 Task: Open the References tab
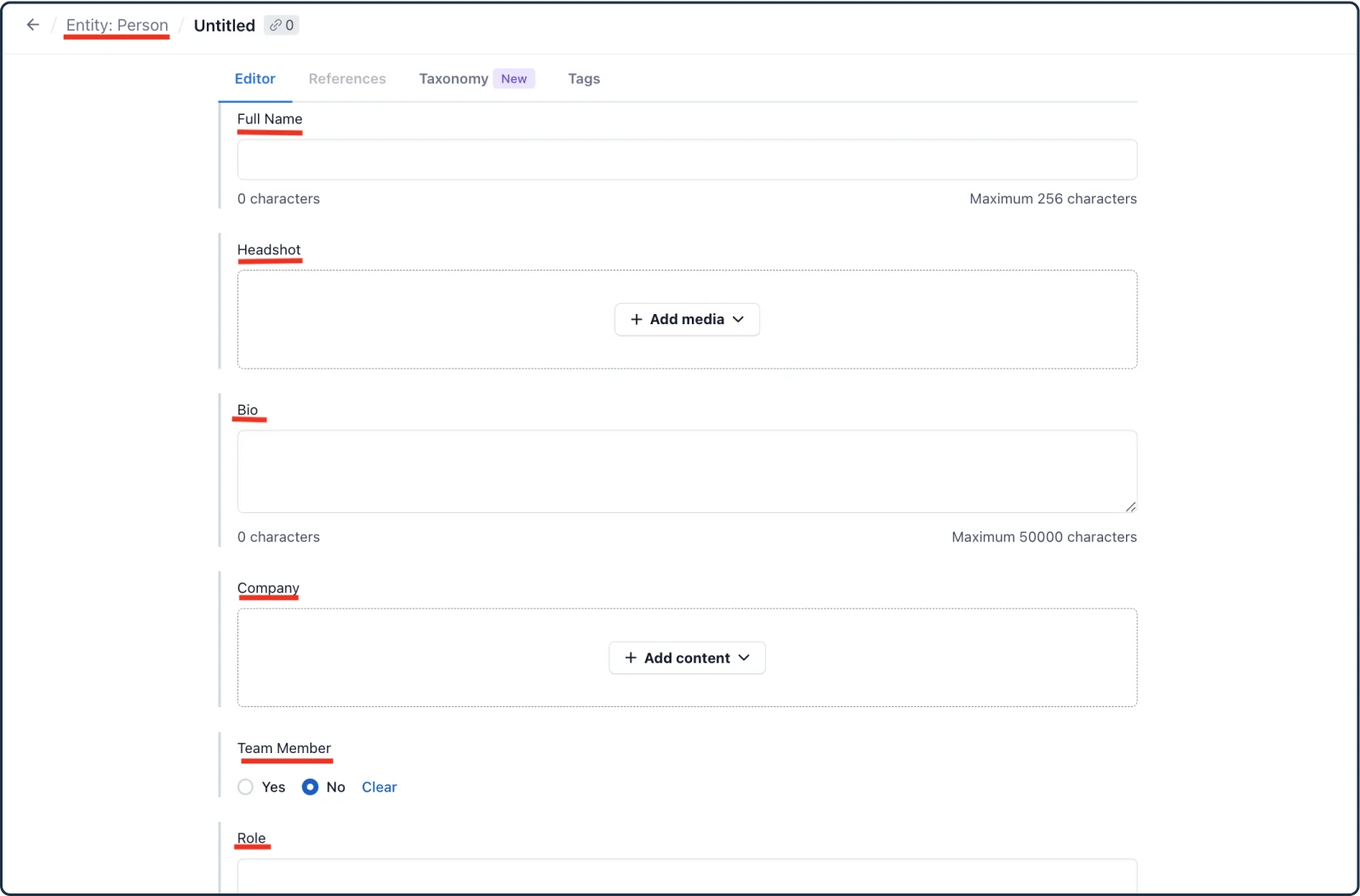[x=347, y=78]
